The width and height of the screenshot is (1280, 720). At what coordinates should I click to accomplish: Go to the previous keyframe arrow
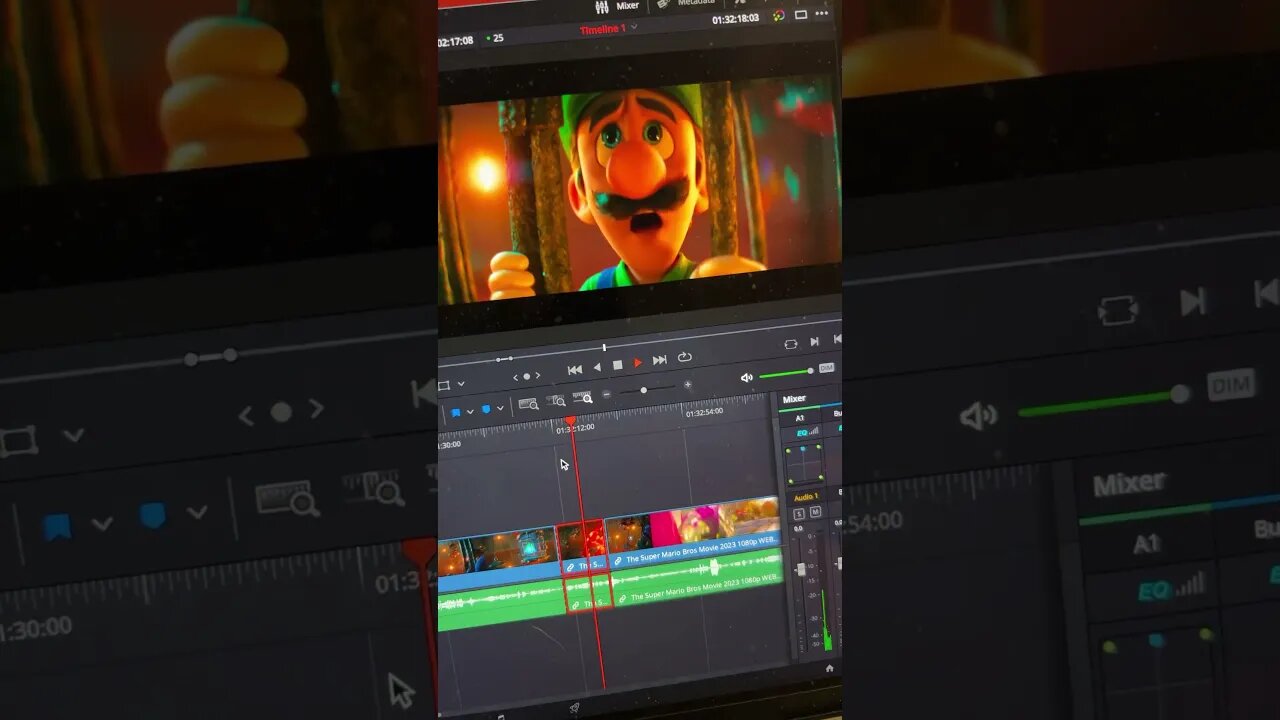click(x=516, y=378)
